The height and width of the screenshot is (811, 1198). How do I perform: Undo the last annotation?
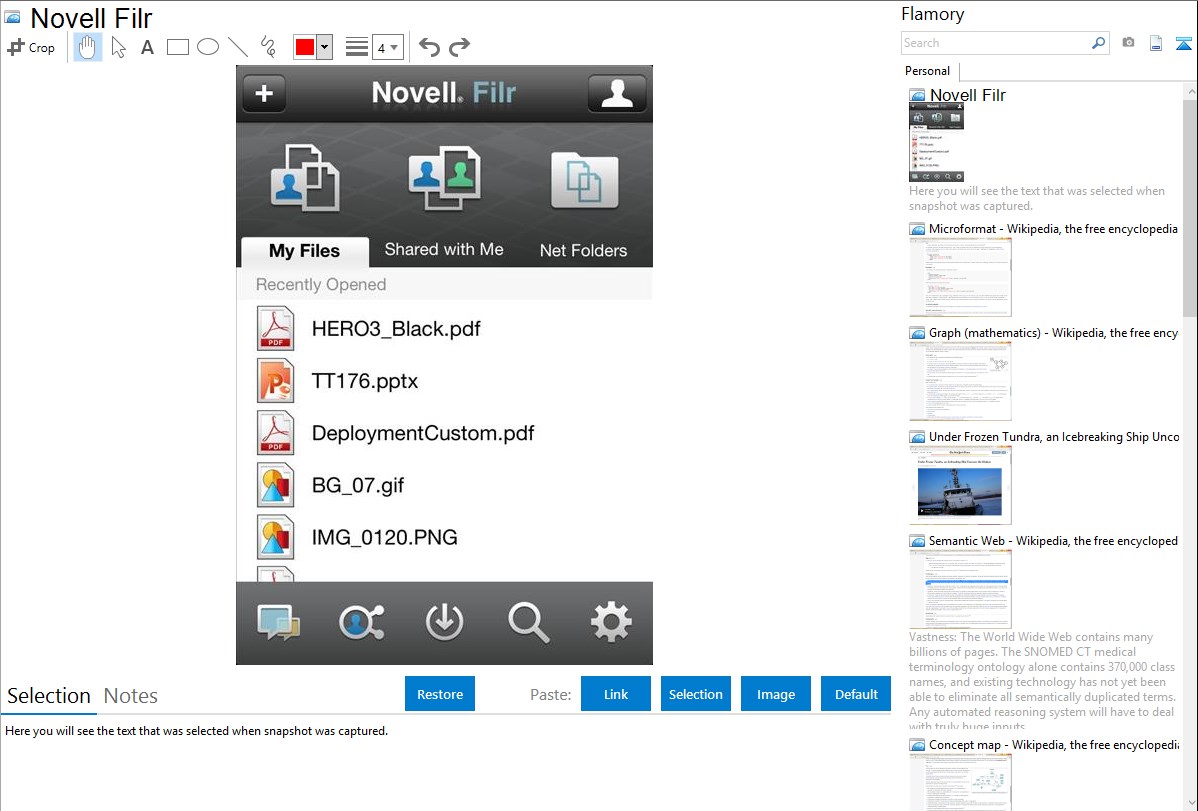[x=429, y=47]
